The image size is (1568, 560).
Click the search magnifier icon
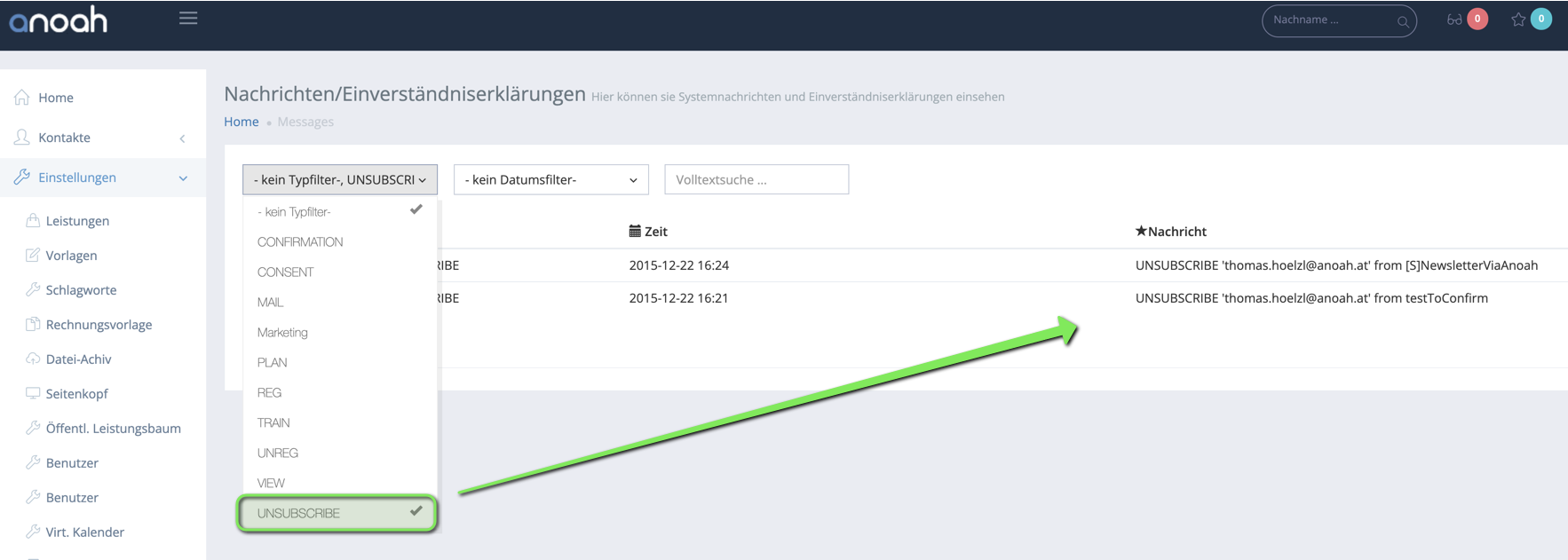click(x=1402, y=21)
